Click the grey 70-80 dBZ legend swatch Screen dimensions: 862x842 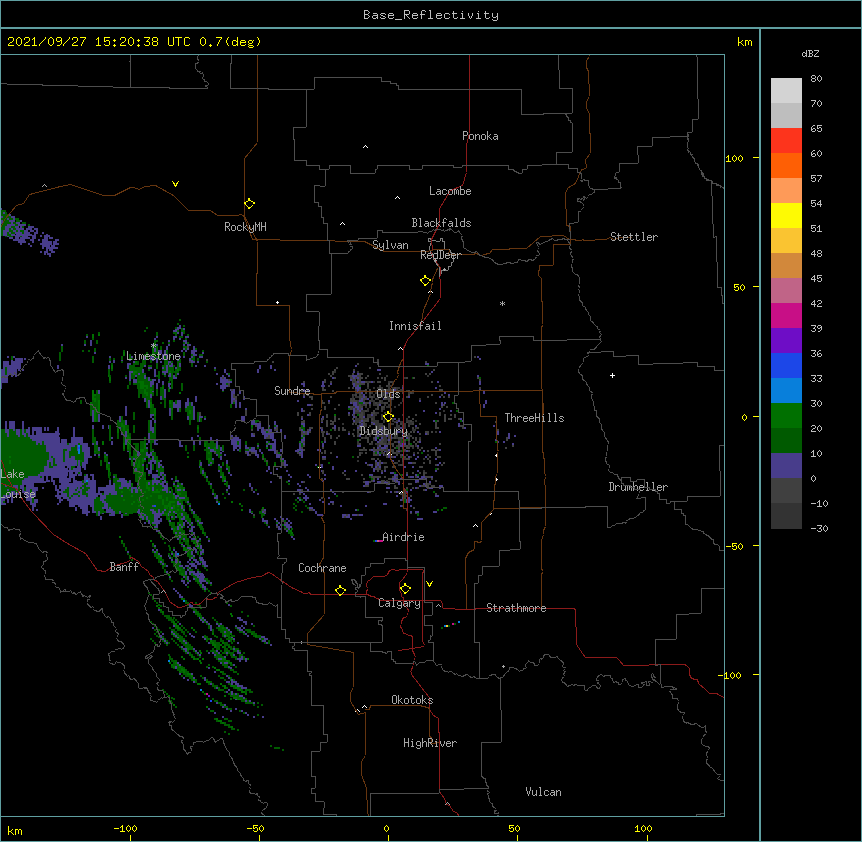pos(786,91)
